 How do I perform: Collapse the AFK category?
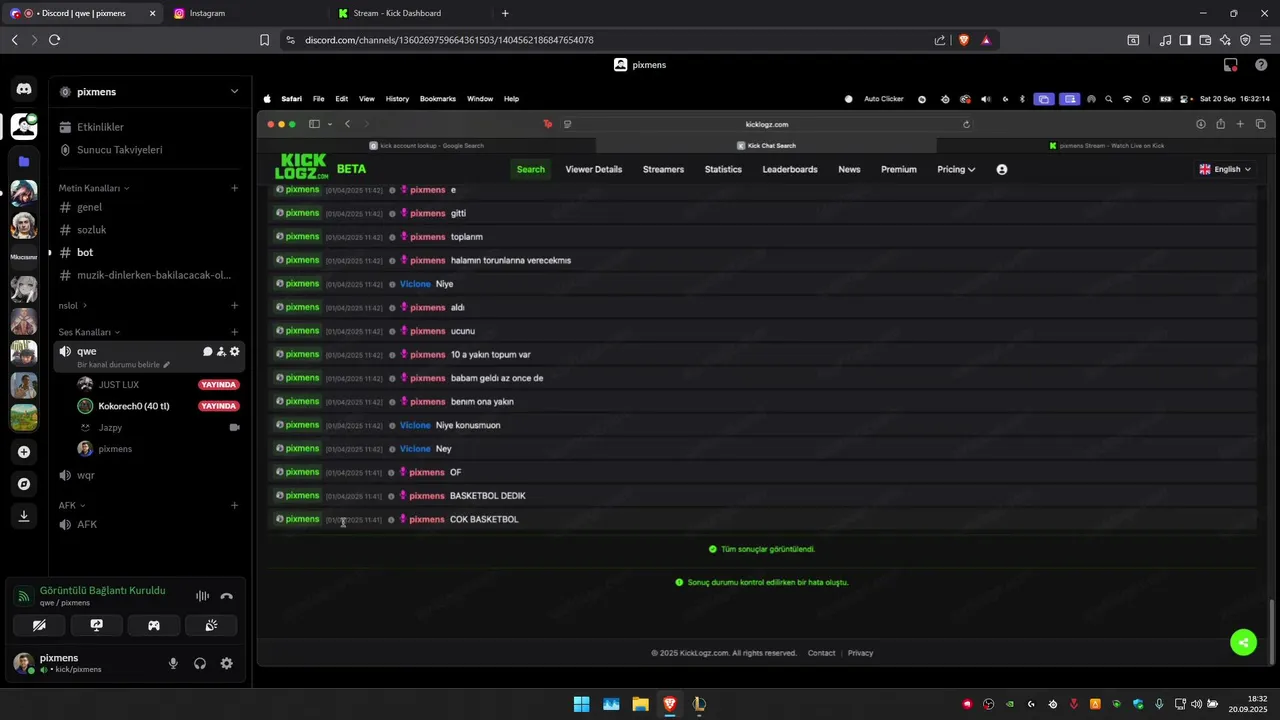tap(72, 505)
